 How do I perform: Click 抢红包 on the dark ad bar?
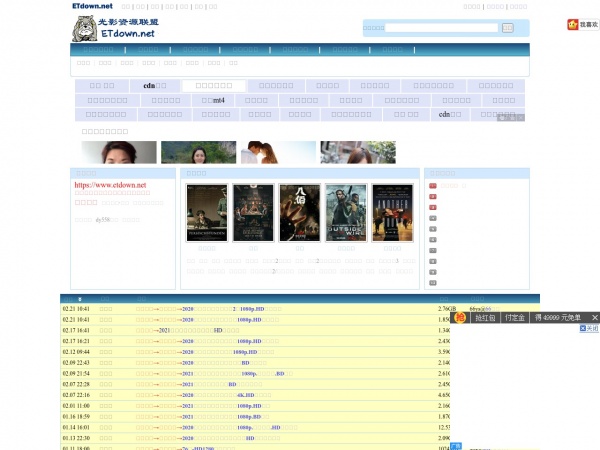click(485, 318)
